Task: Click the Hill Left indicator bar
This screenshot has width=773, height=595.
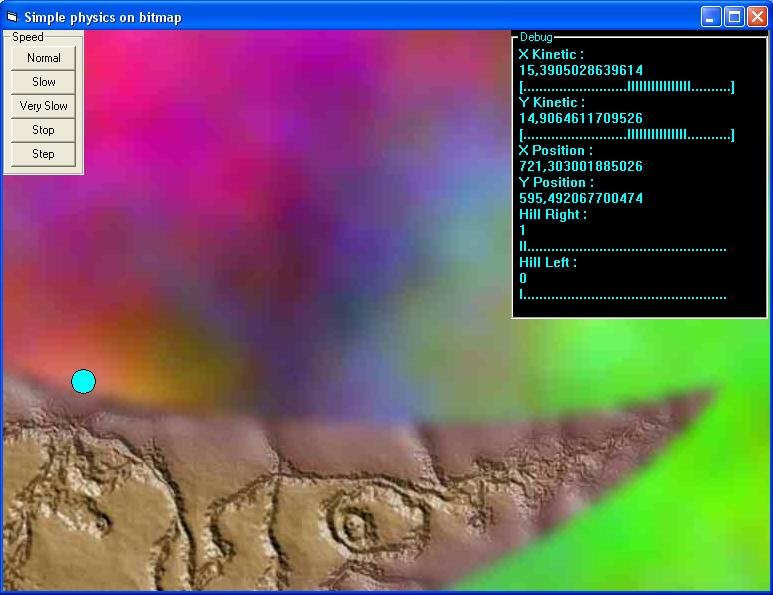Action: (622, 295)
